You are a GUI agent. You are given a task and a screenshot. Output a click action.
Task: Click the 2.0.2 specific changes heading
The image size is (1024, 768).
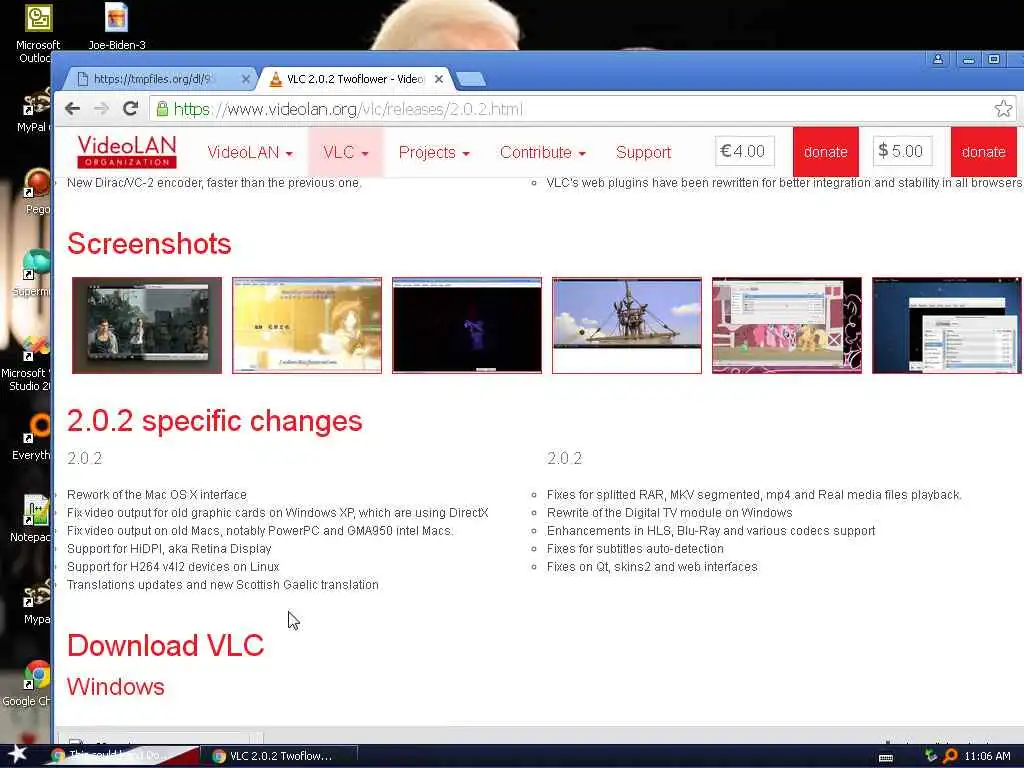214,421
